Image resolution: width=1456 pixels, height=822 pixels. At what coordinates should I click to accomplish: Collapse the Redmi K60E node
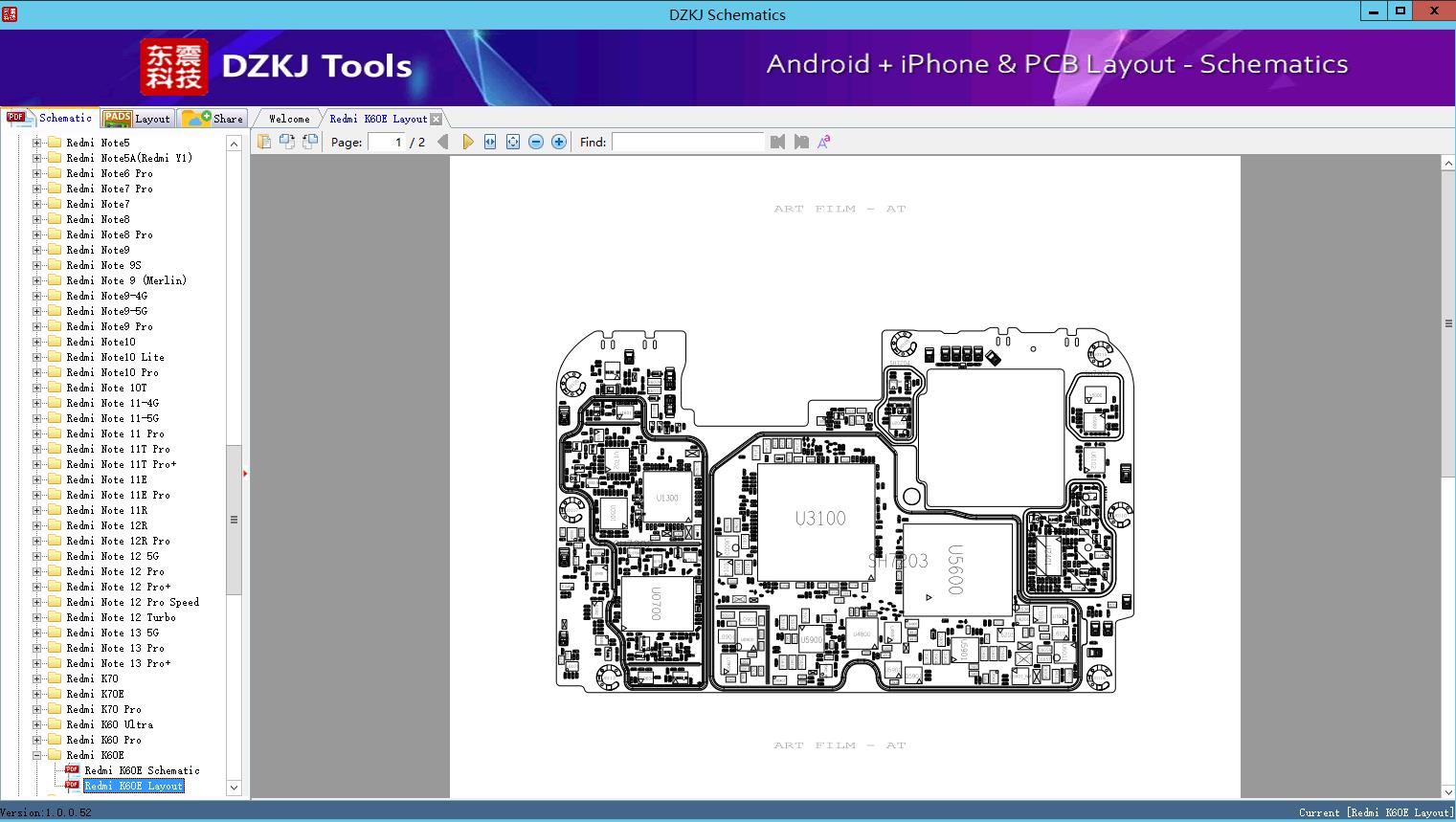click(x=36, y=755)
